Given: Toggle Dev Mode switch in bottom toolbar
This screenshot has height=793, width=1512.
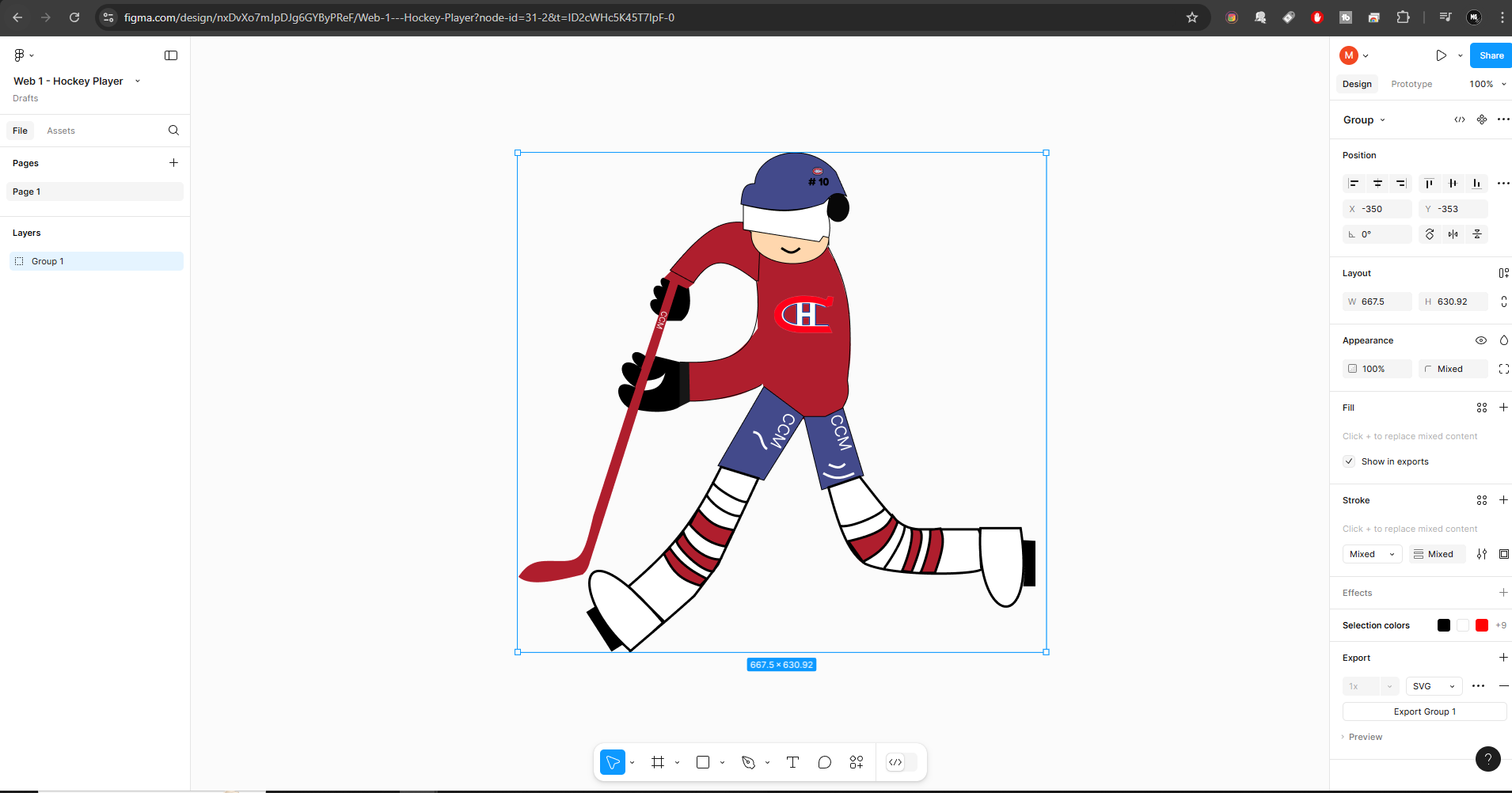Looking at the screenshot, I should 901,762.
